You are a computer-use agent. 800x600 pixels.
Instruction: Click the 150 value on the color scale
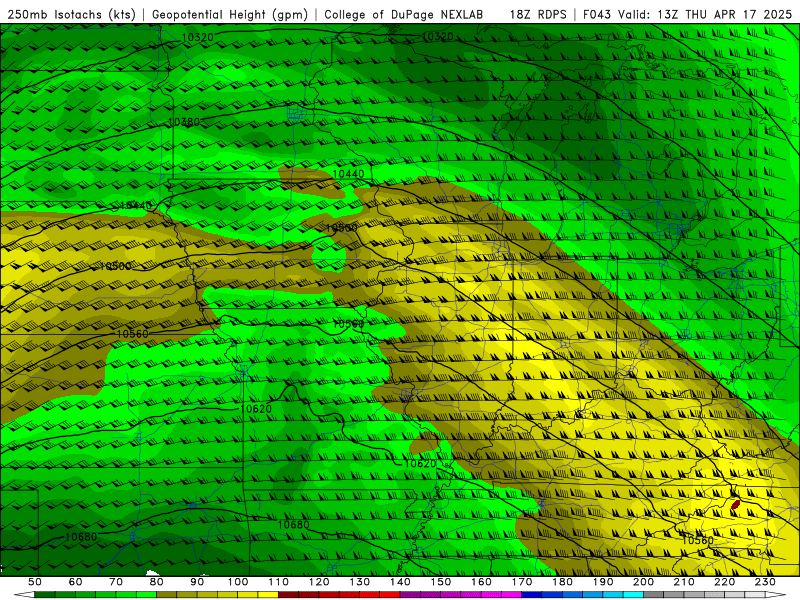tap(441, 582)
